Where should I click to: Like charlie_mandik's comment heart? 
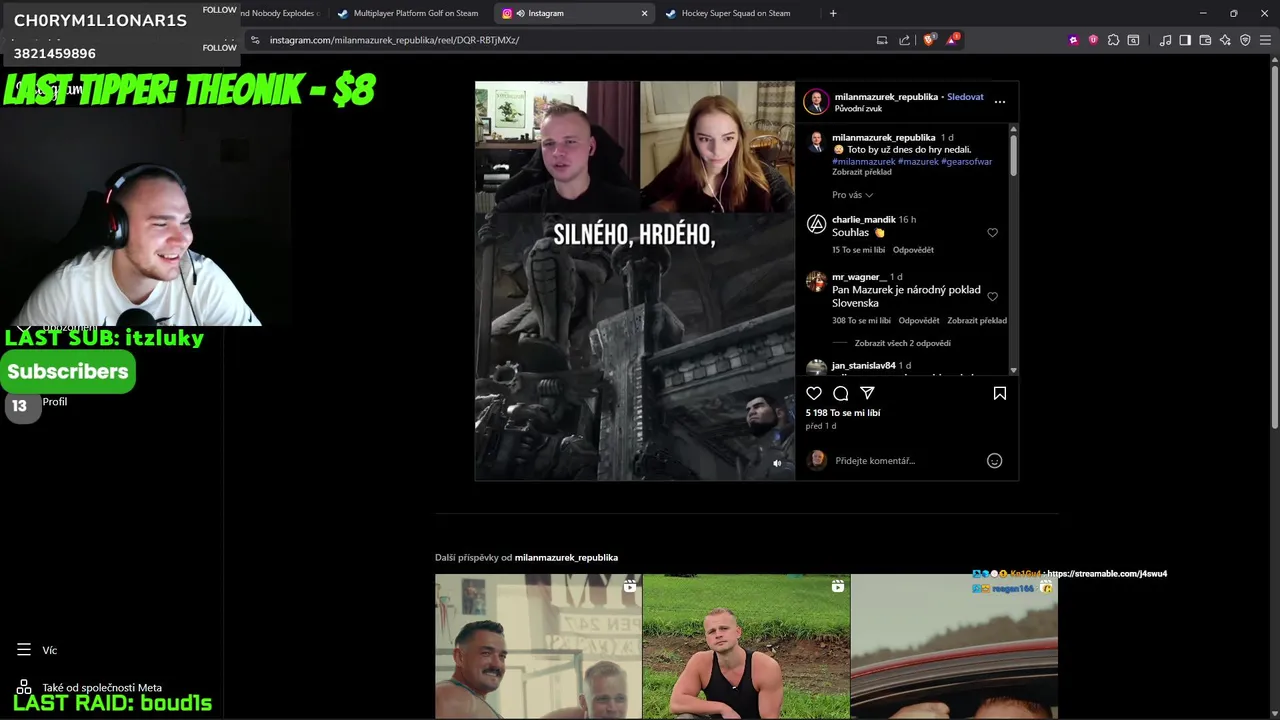click(x=992, y=232)
